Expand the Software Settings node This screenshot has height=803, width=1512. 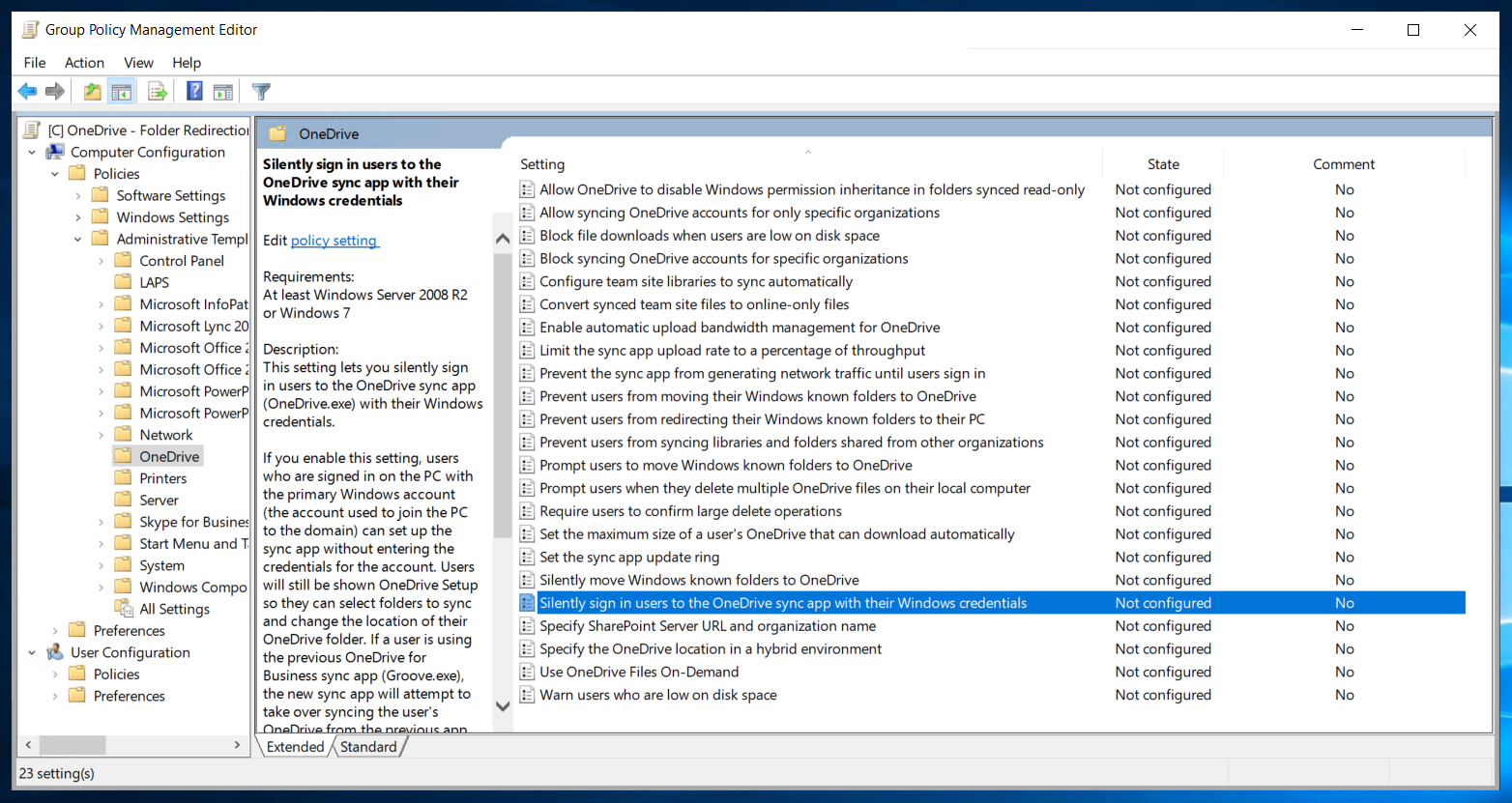point(78,196)
